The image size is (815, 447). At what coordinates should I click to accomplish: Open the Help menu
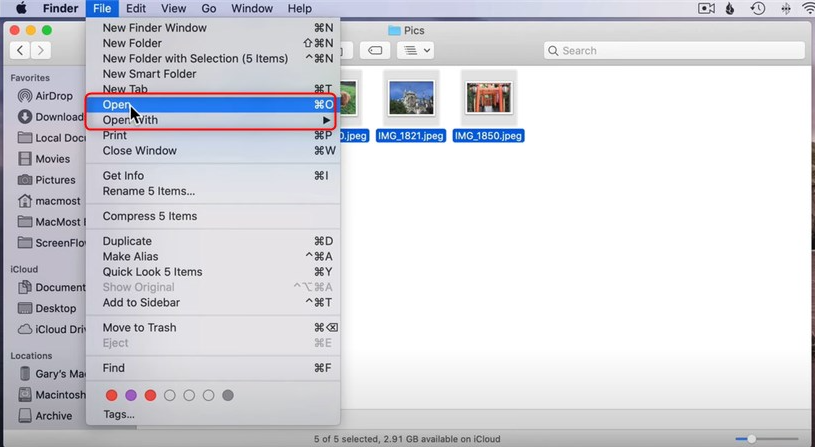tap(299, 8)
